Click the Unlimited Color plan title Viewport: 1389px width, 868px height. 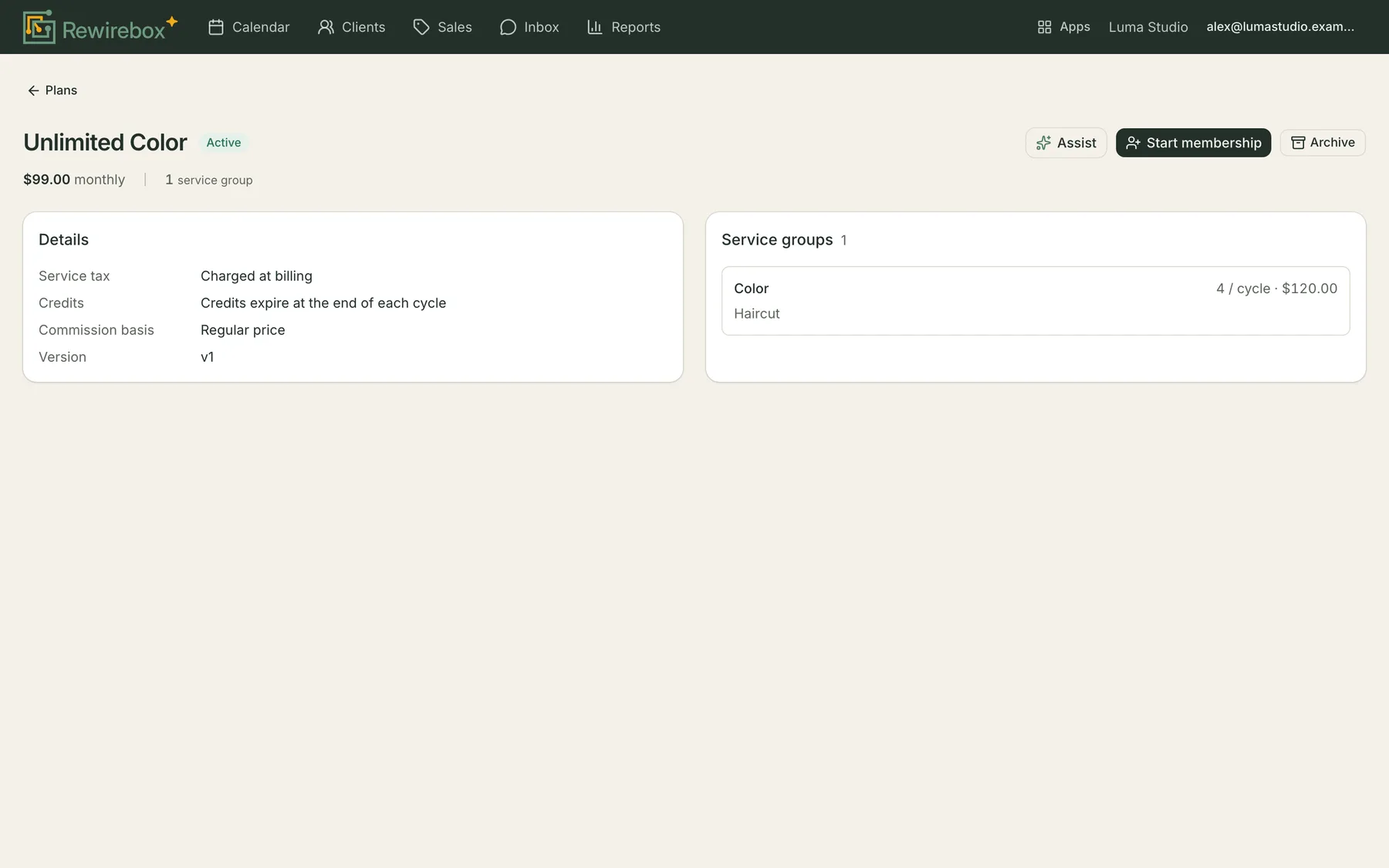(105, 143)
